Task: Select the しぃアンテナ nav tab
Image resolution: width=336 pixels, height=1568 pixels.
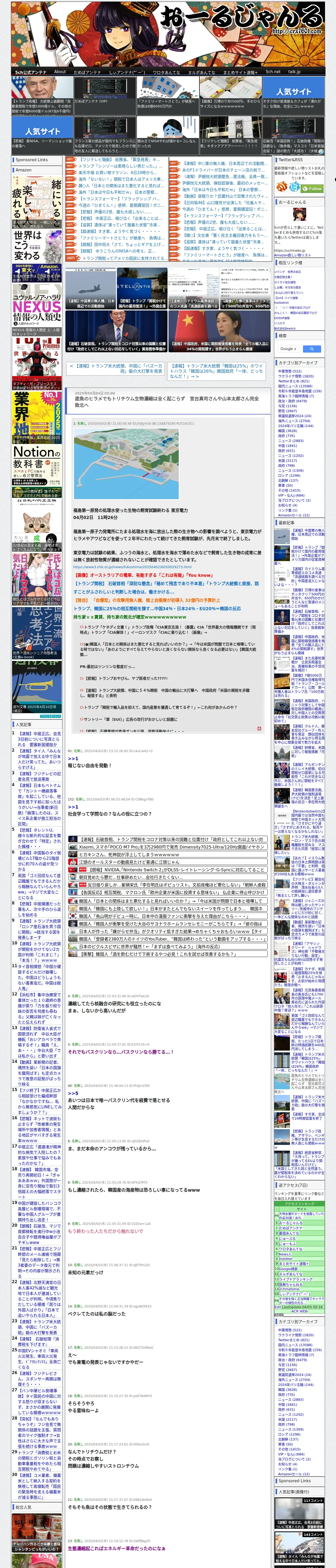Action: pyautogui.click(x=127, y=72)
